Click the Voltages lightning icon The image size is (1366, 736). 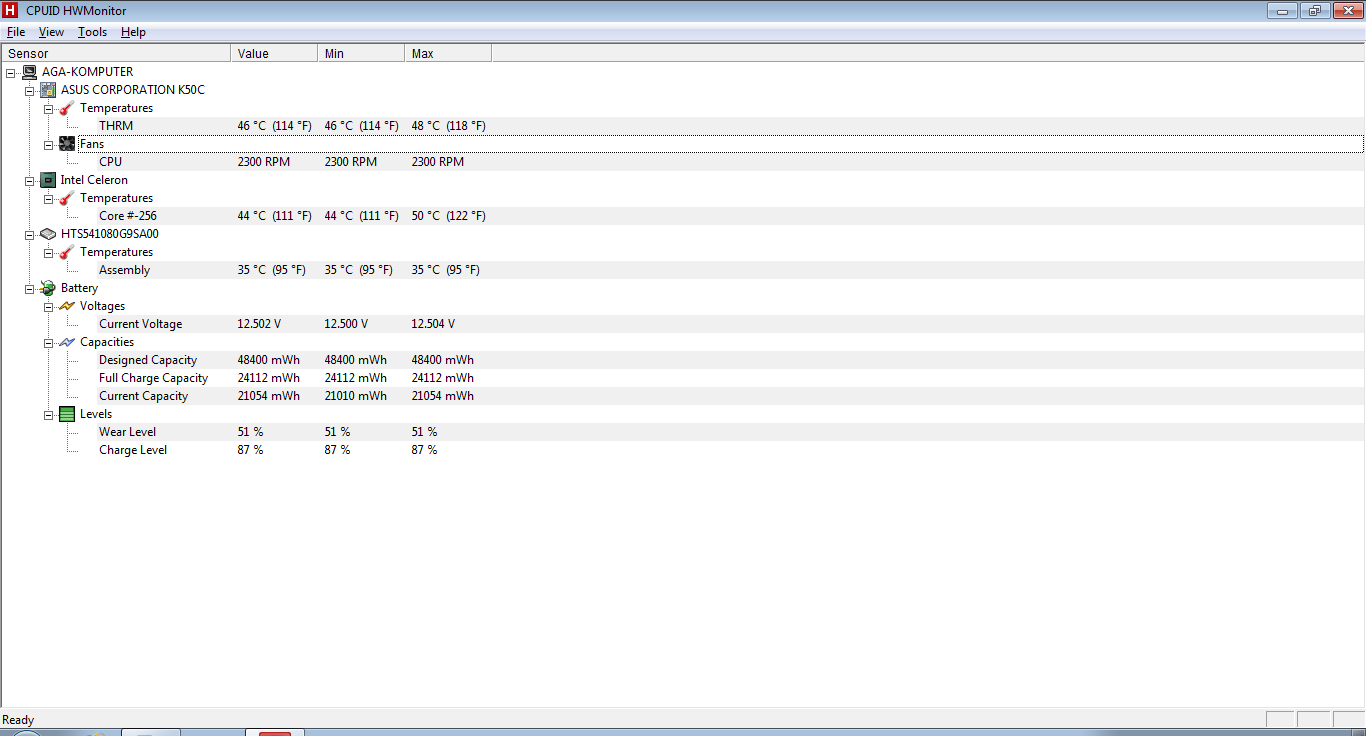(x=67, y=306)
